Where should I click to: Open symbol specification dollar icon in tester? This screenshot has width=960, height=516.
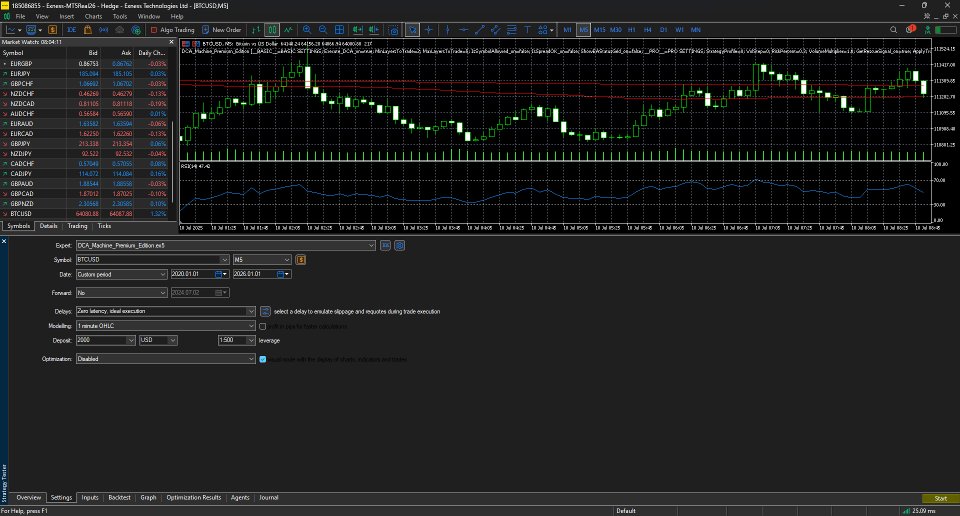[x=301, y=260]
